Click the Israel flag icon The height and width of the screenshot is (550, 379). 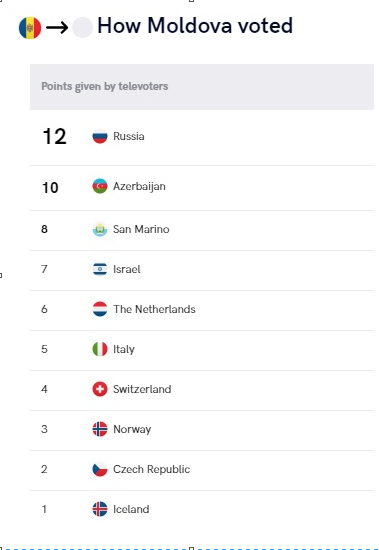tap(100, 269)
